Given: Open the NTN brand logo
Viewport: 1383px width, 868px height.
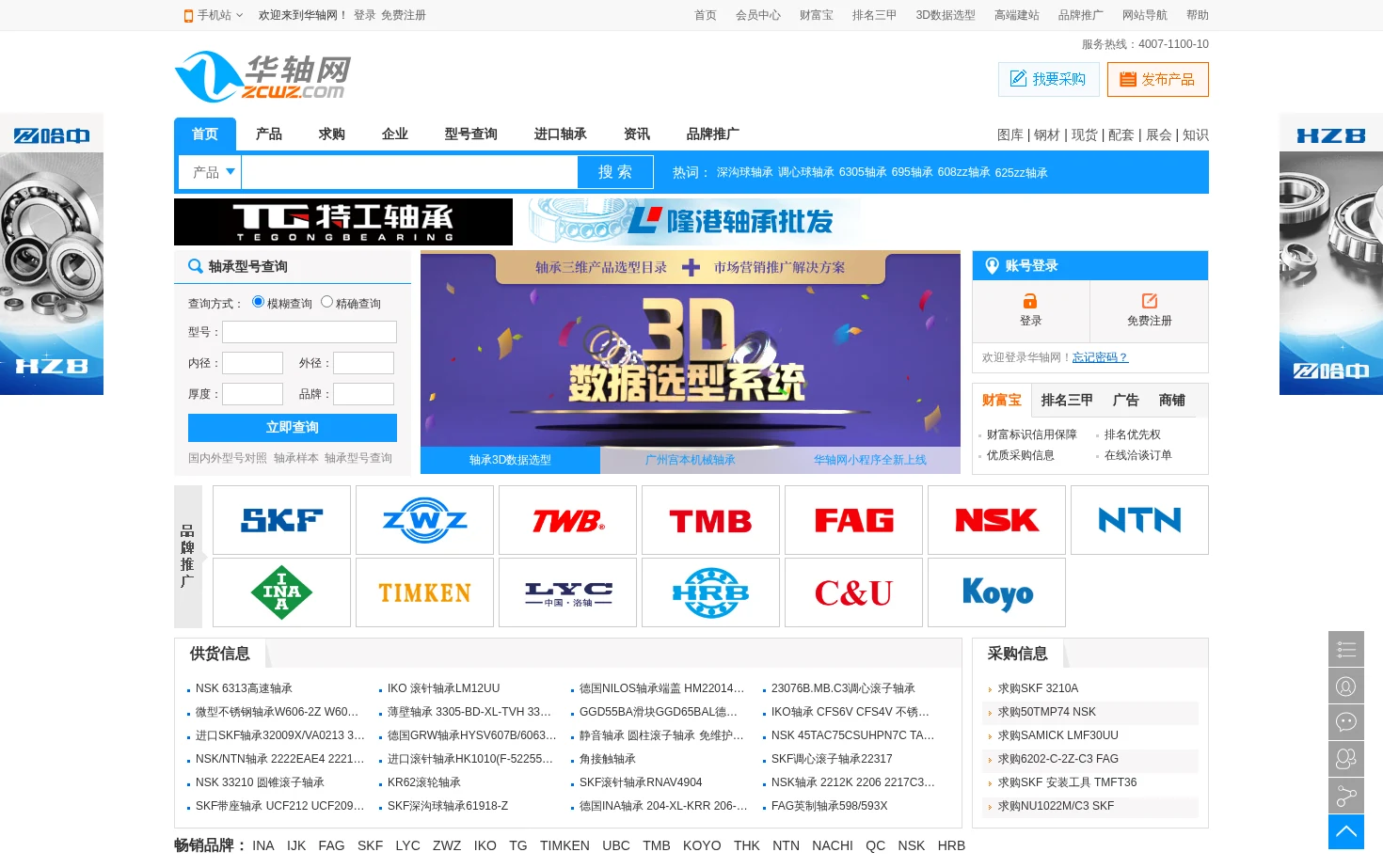Looking at the screenshot, I should tap(1139, 520).
